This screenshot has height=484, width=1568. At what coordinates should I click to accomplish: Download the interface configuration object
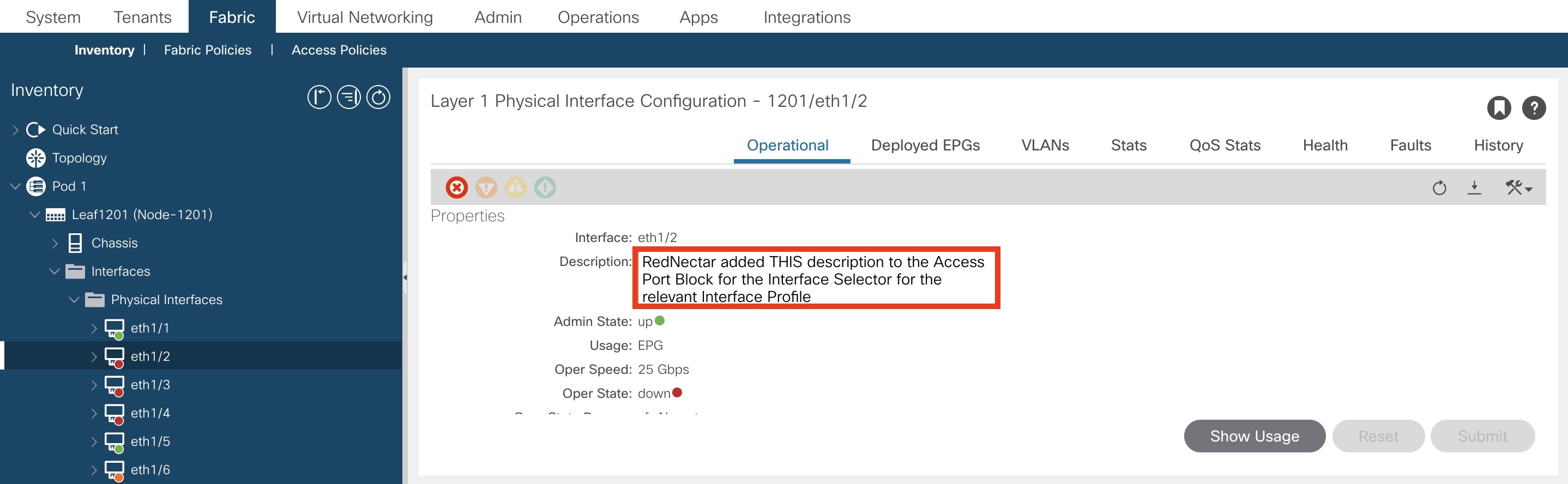click(x=1474, y=187)
